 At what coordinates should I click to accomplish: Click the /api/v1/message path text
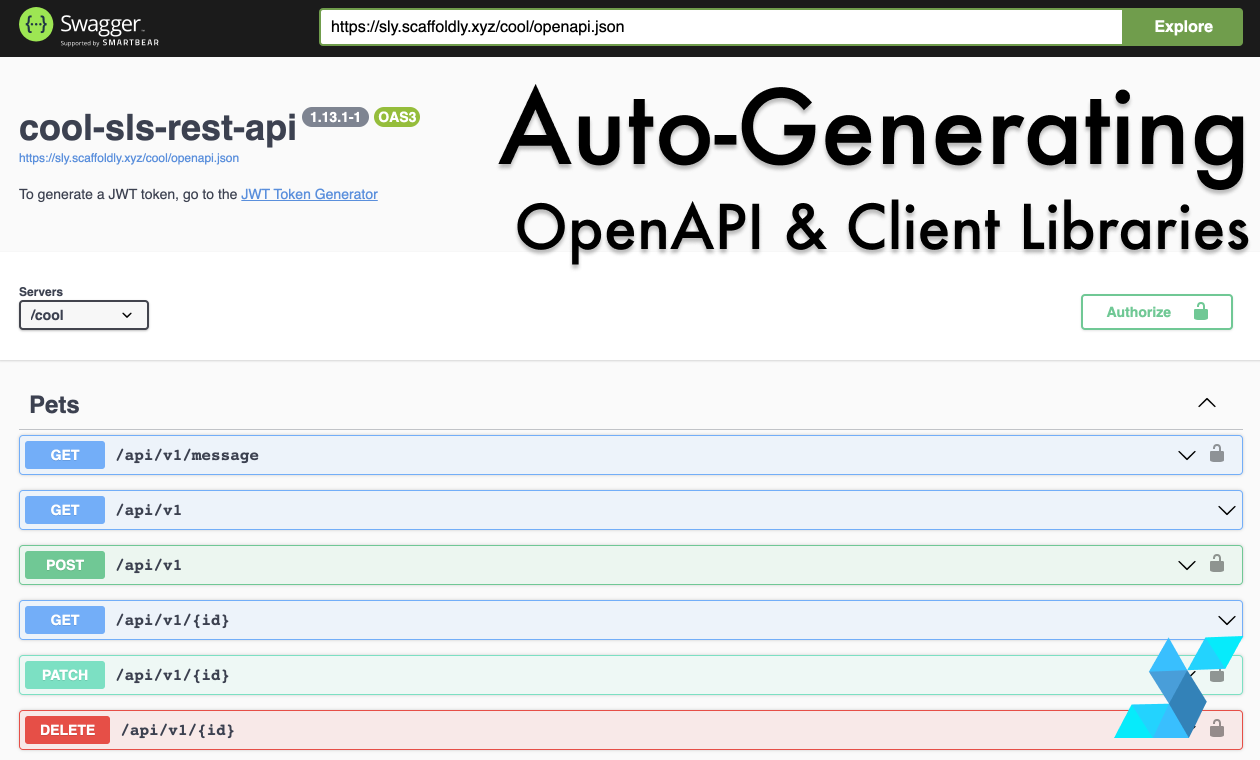tap(187, 455)
